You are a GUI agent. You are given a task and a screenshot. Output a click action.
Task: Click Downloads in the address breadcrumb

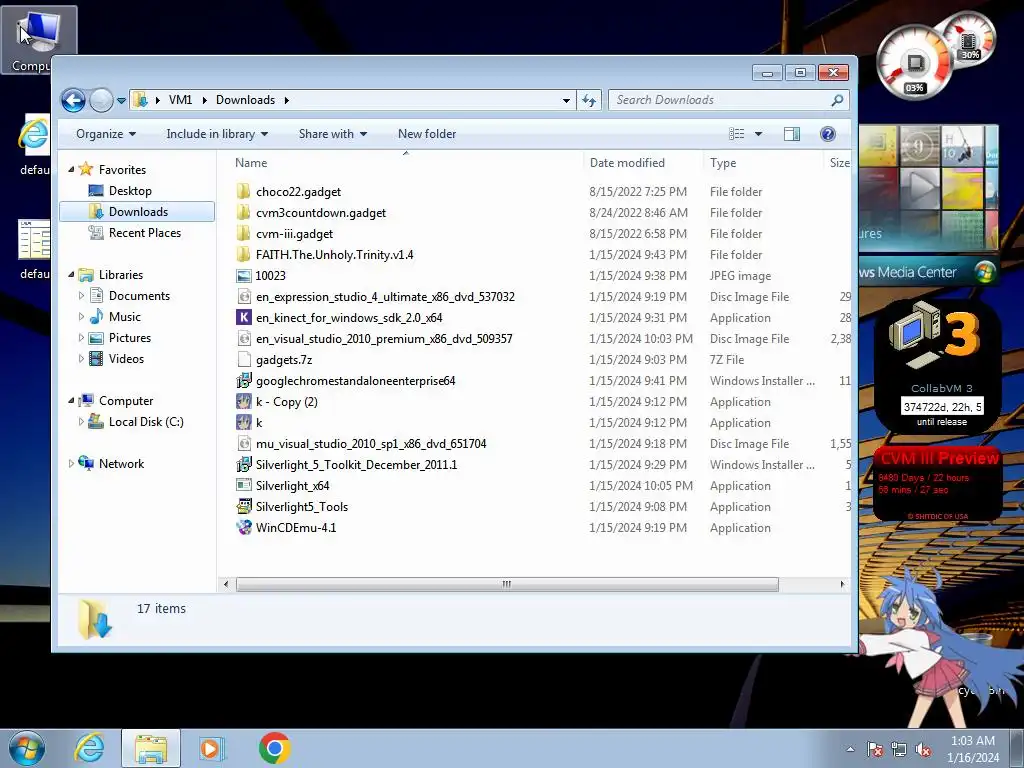246,100
